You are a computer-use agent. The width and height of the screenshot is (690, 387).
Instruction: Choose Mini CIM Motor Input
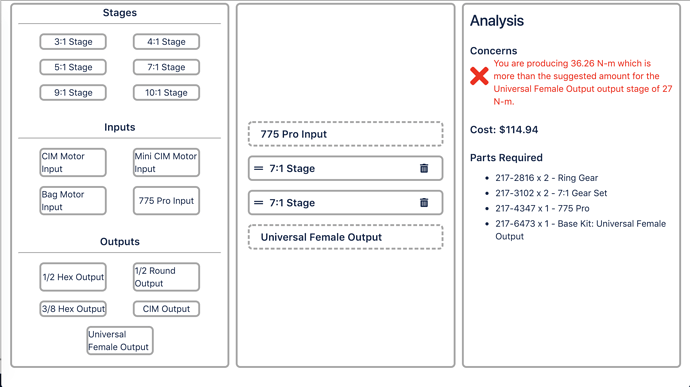(x=166, y=162)
